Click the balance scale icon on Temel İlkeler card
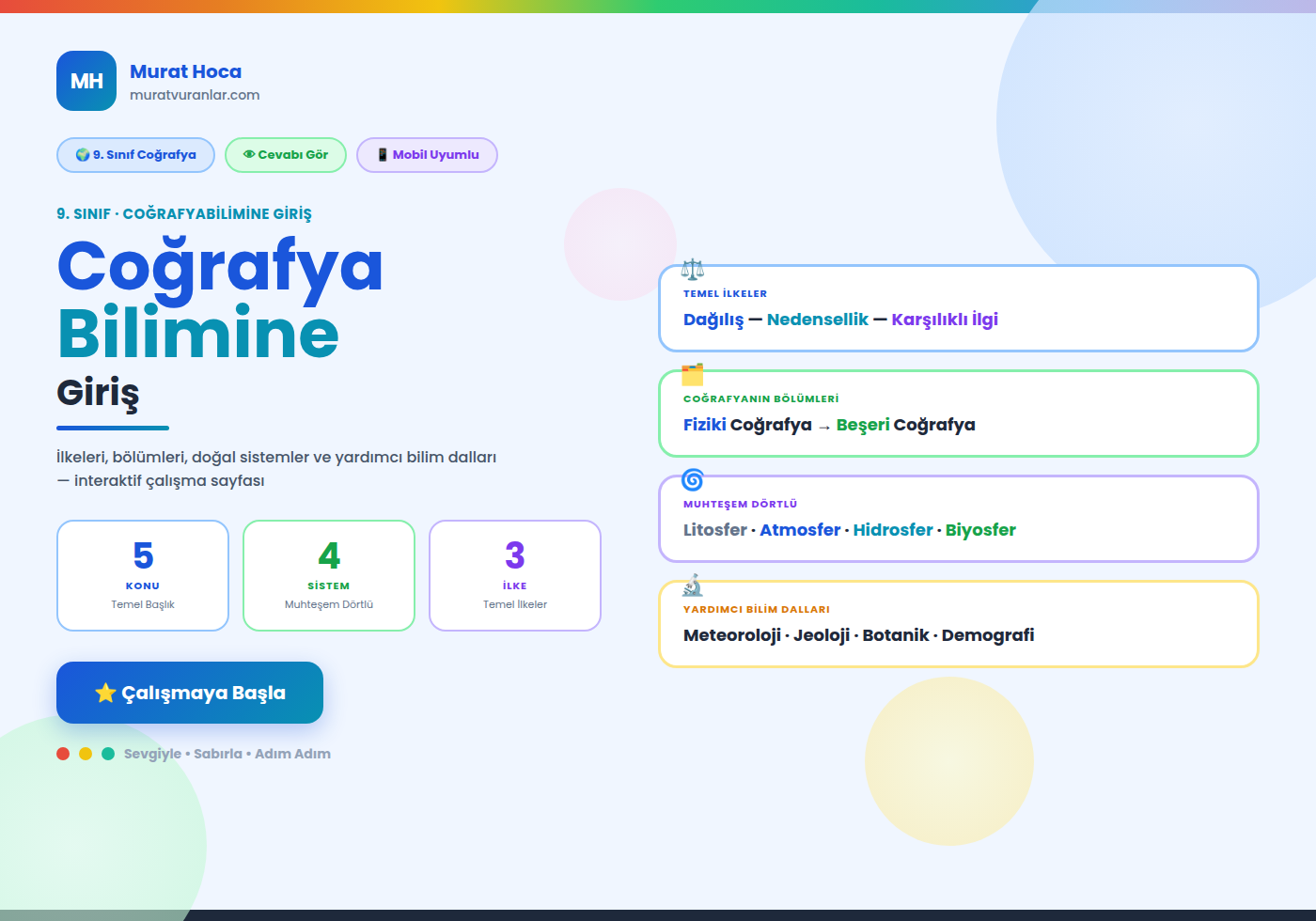1316x921 pixels. point(693,270)
